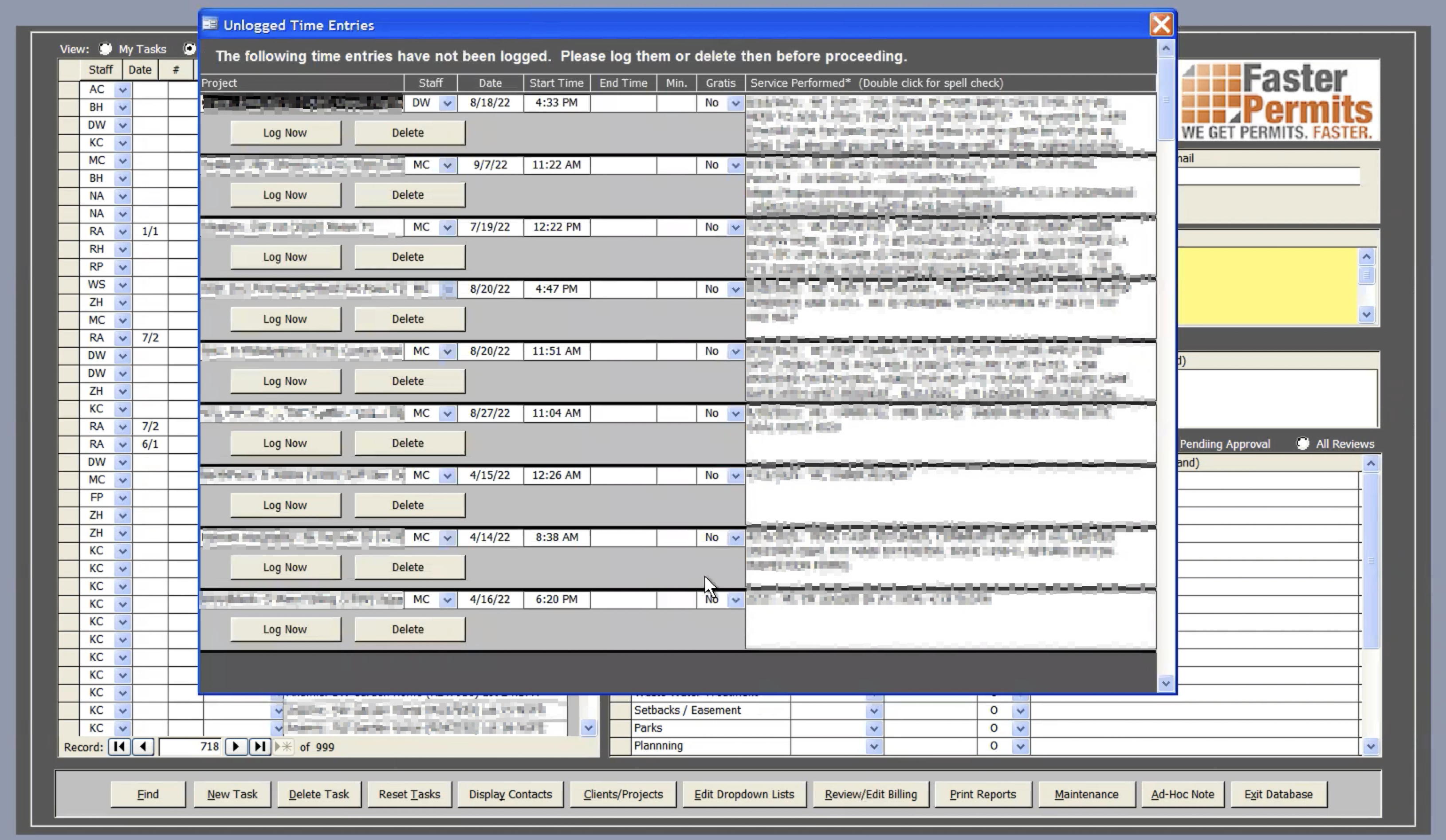The height and width of the screenshot is (840, 1446).
Task: Select the My Tasks view radio button
Action: 105,49
